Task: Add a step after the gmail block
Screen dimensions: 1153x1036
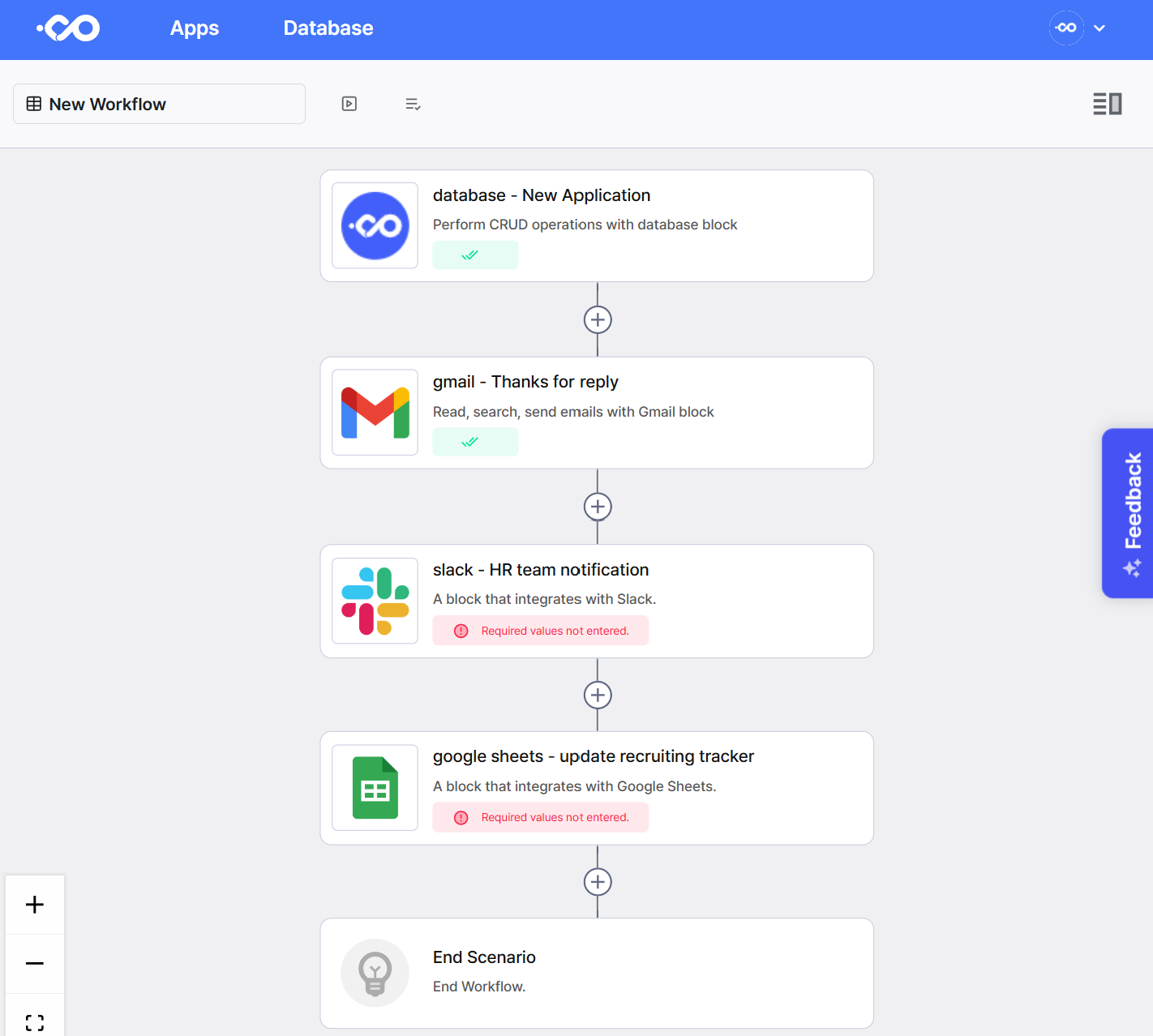Action: pyautogui.click(x=598, y=507)
